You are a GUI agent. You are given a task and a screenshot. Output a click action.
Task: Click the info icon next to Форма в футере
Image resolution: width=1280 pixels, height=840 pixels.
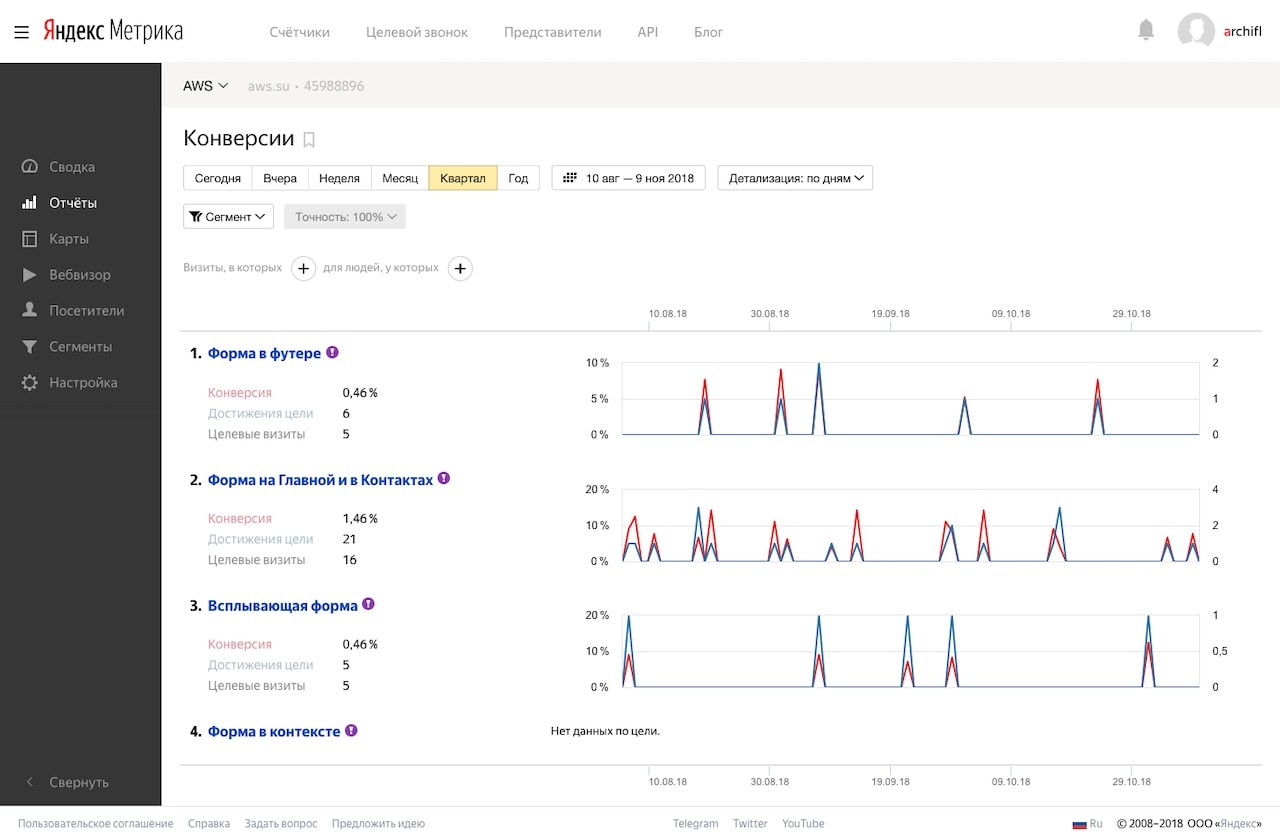(333, 353)
